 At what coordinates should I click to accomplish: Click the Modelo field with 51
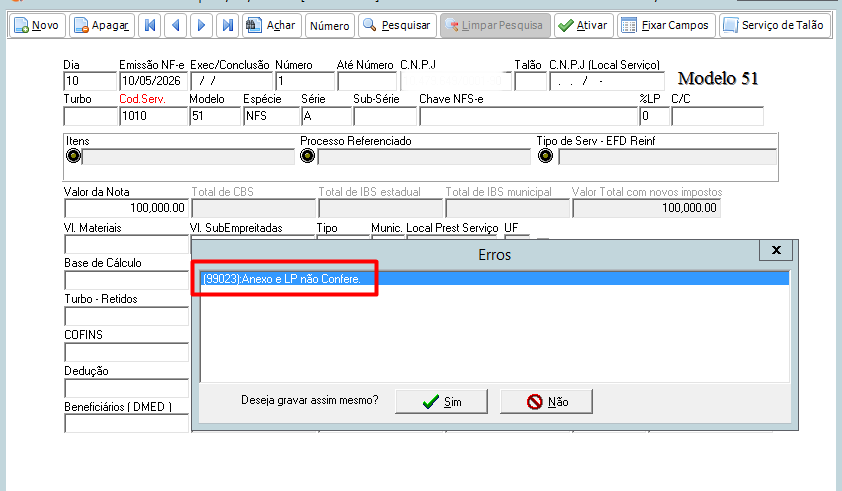point(215,116)
